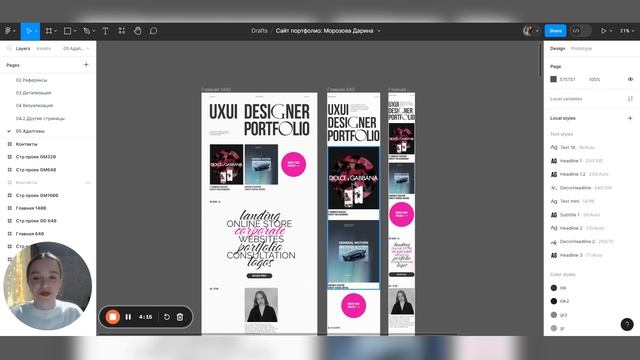Select the Comment tool
Image resolution: width=640 pixels, height=360 pixels.
(153, 31)
